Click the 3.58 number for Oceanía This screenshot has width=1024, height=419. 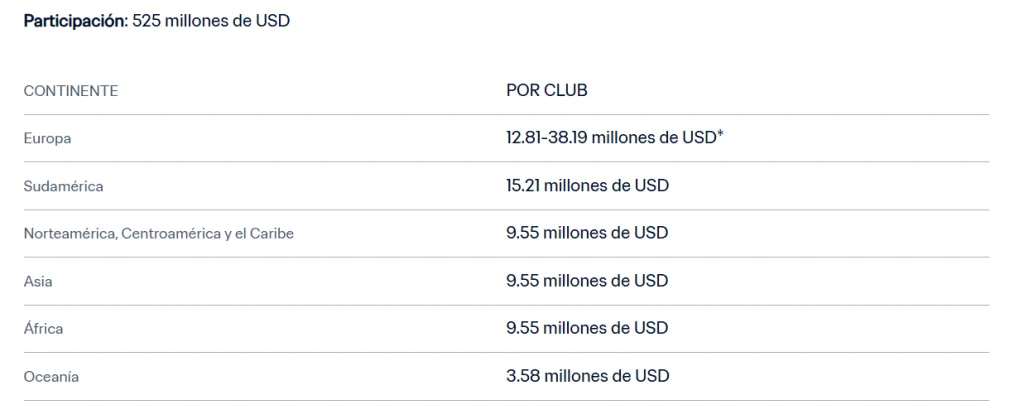click(x=525, y=376)
